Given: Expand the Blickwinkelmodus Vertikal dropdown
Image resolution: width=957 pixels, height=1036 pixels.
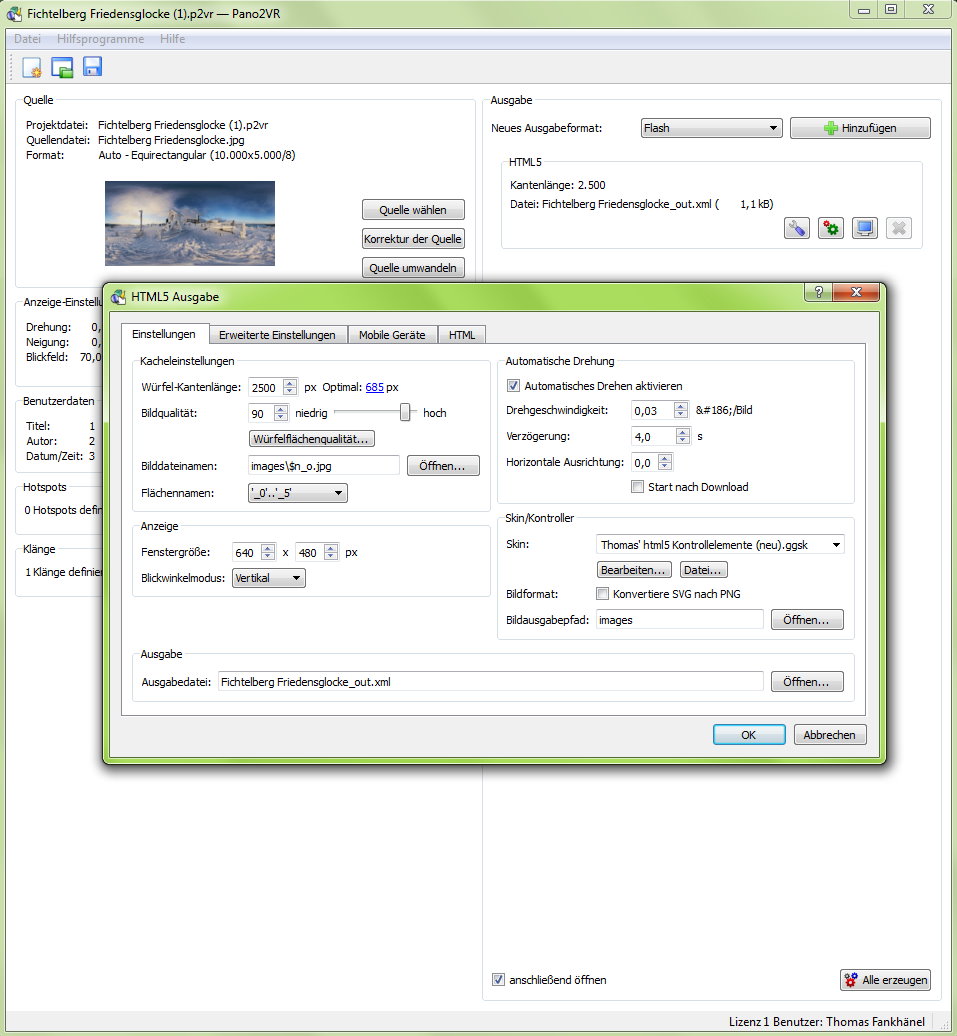Looking at the screenshot, I should click(268, 578).
